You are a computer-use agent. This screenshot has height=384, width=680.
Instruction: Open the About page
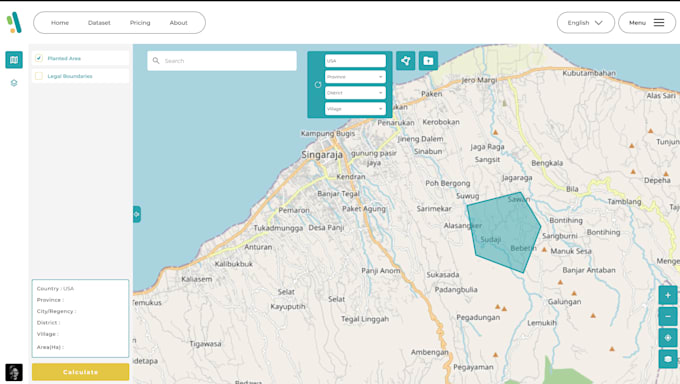(x=179, y=23)
